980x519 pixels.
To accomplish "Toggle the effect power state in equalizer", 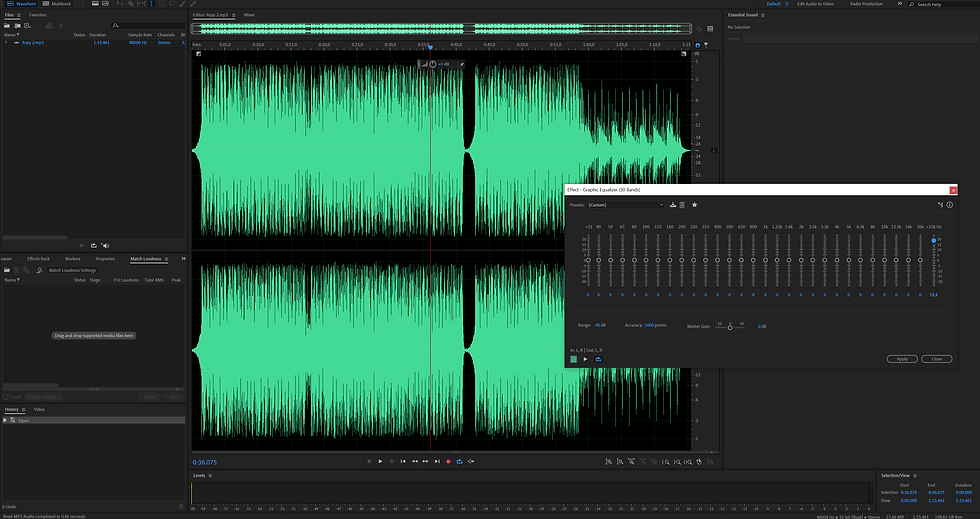I will (x=574, y=359).
